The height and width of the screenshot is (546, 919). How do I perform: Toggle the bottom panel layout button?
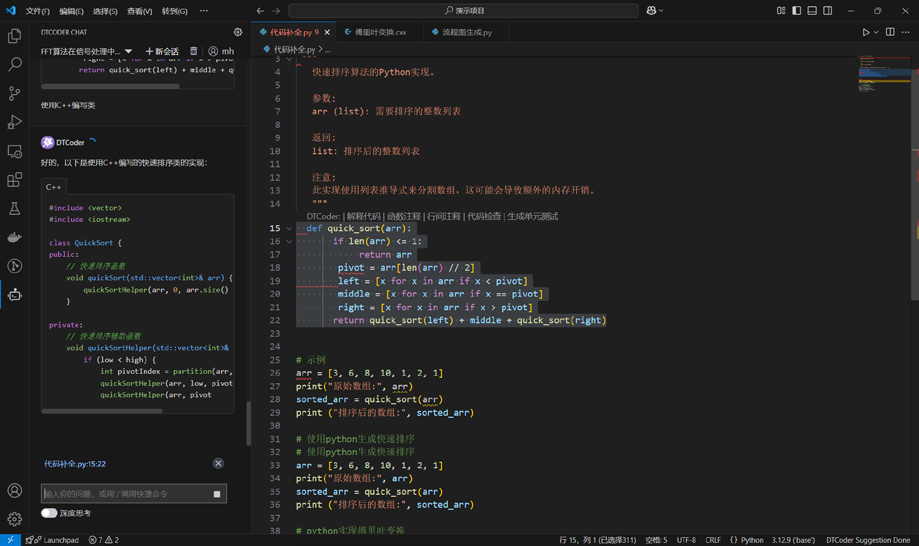[812, 11]
